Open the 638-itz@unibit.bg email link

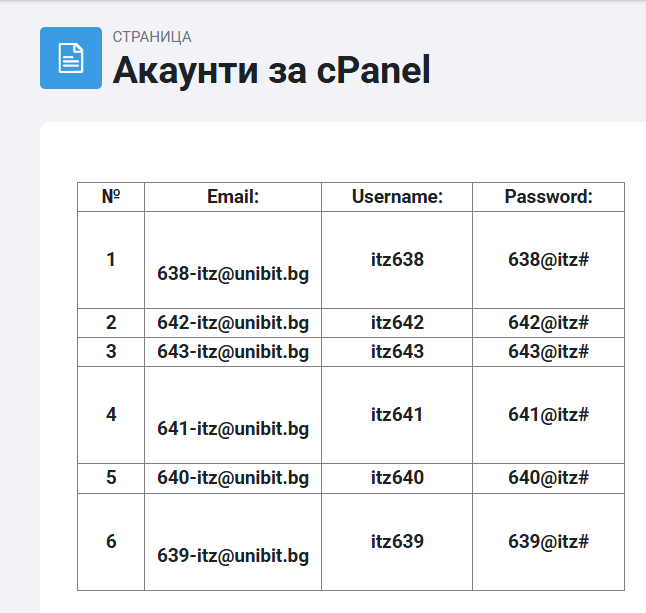tap(233, 274)
